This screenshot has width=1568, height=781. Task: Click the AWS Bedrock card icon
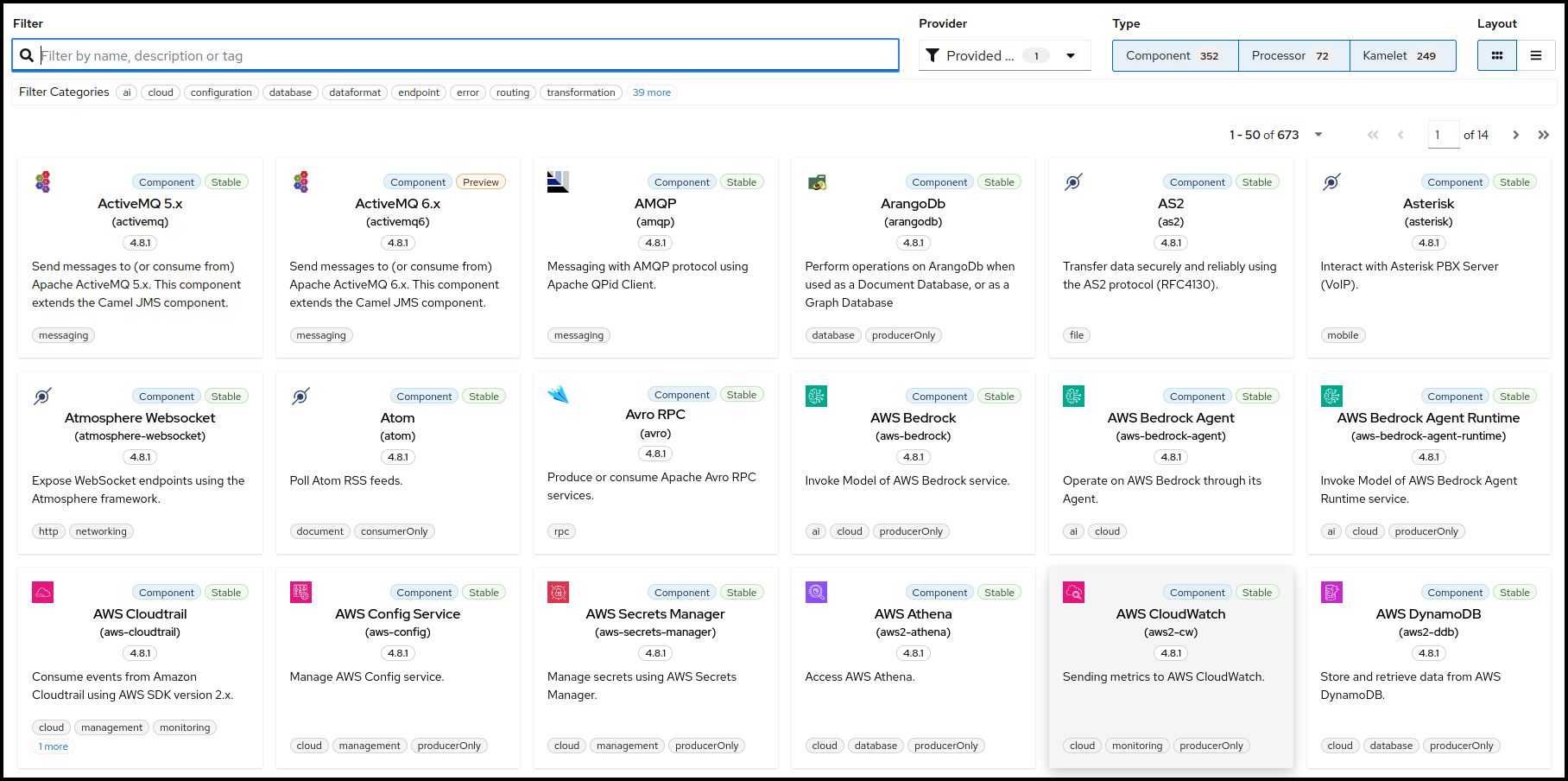pyautogui.click(x=815, y=396)
